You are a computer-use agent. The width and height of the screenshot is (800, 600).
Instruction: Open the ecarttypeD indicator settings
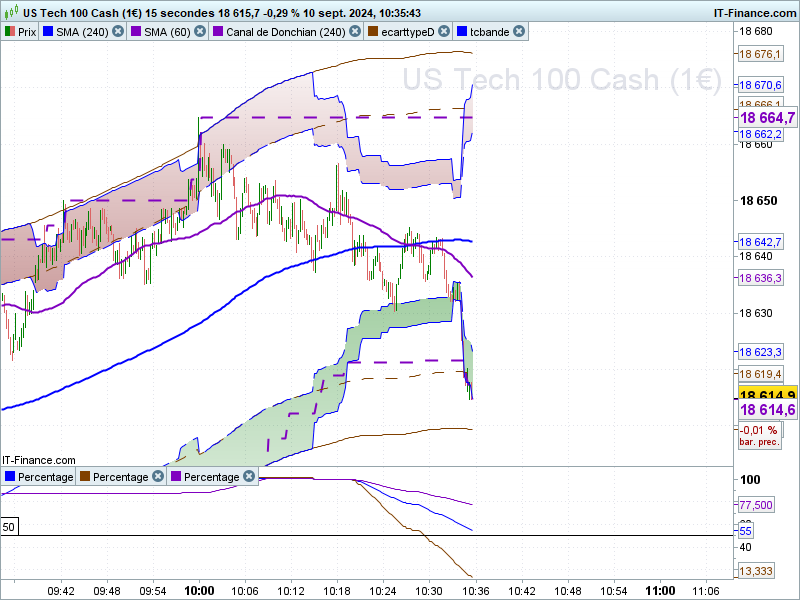408,32
